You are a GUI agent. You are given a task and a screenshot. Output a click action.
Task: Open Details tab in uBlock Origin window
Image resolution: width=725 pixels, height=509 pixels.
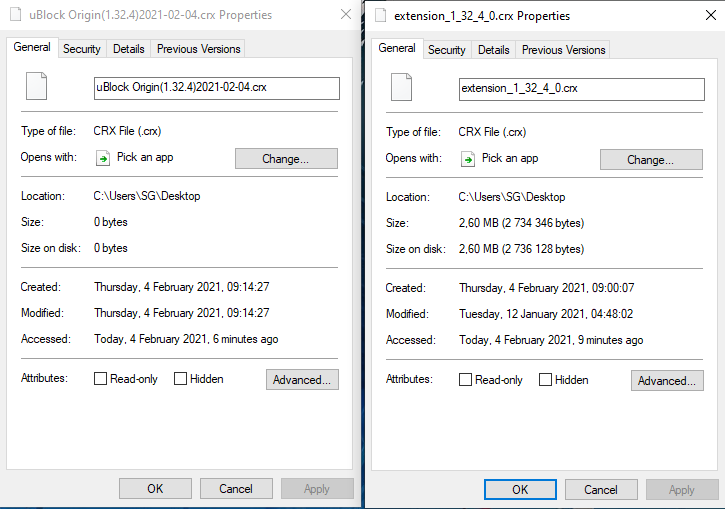(129, 49)
